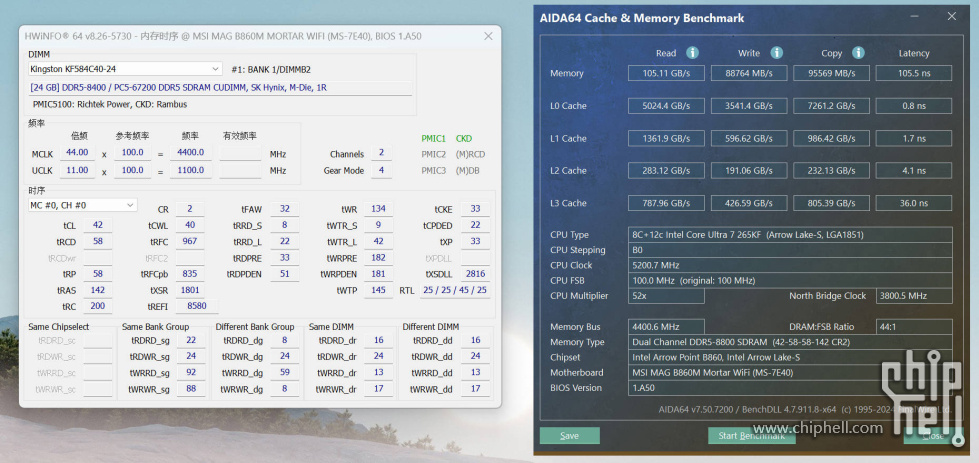Open the Kingston KF584C40-24 DIMM dropdown
This screenshot has height=463, width=979.
(x=125, y=69)
